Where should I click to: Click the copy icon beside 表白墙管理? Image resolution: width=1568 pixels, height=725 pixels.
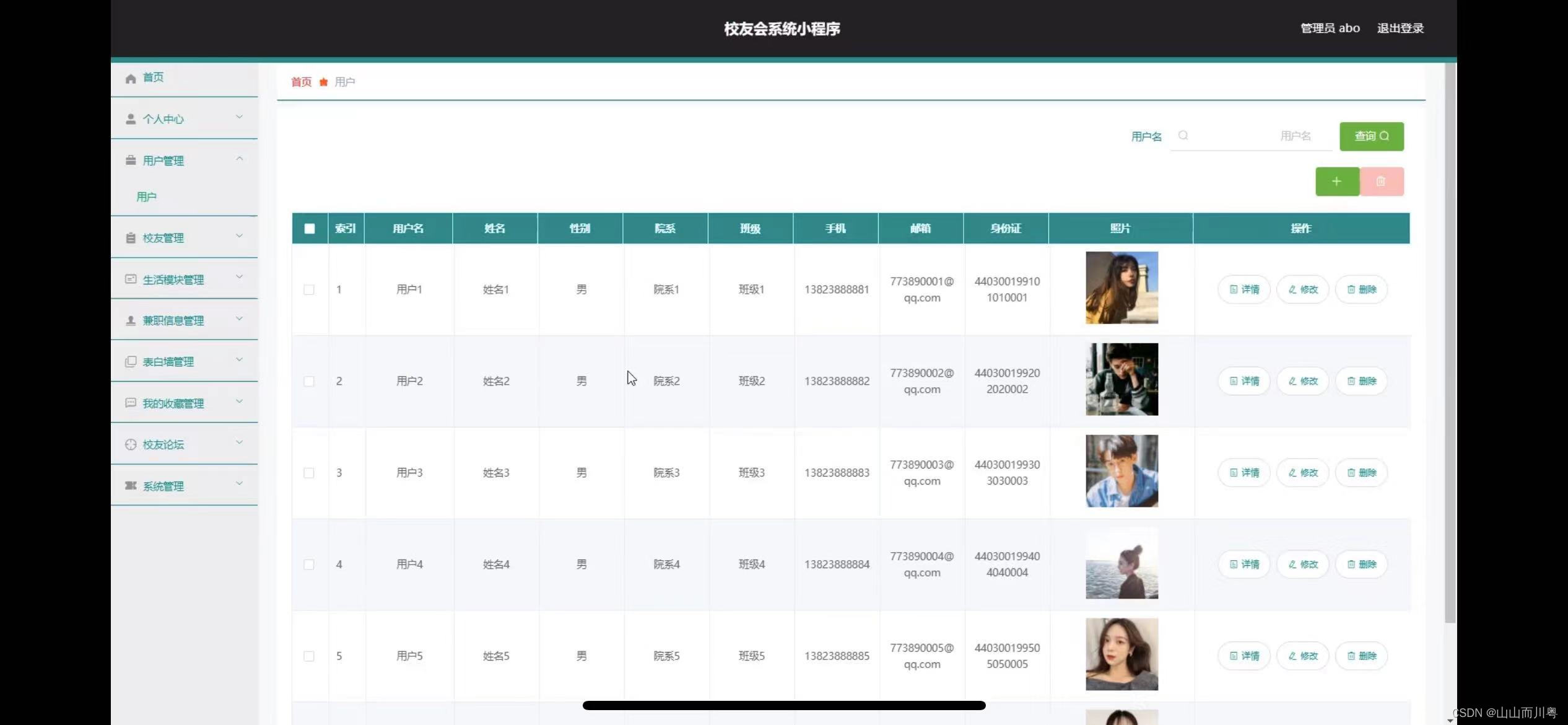click(131, 361)
